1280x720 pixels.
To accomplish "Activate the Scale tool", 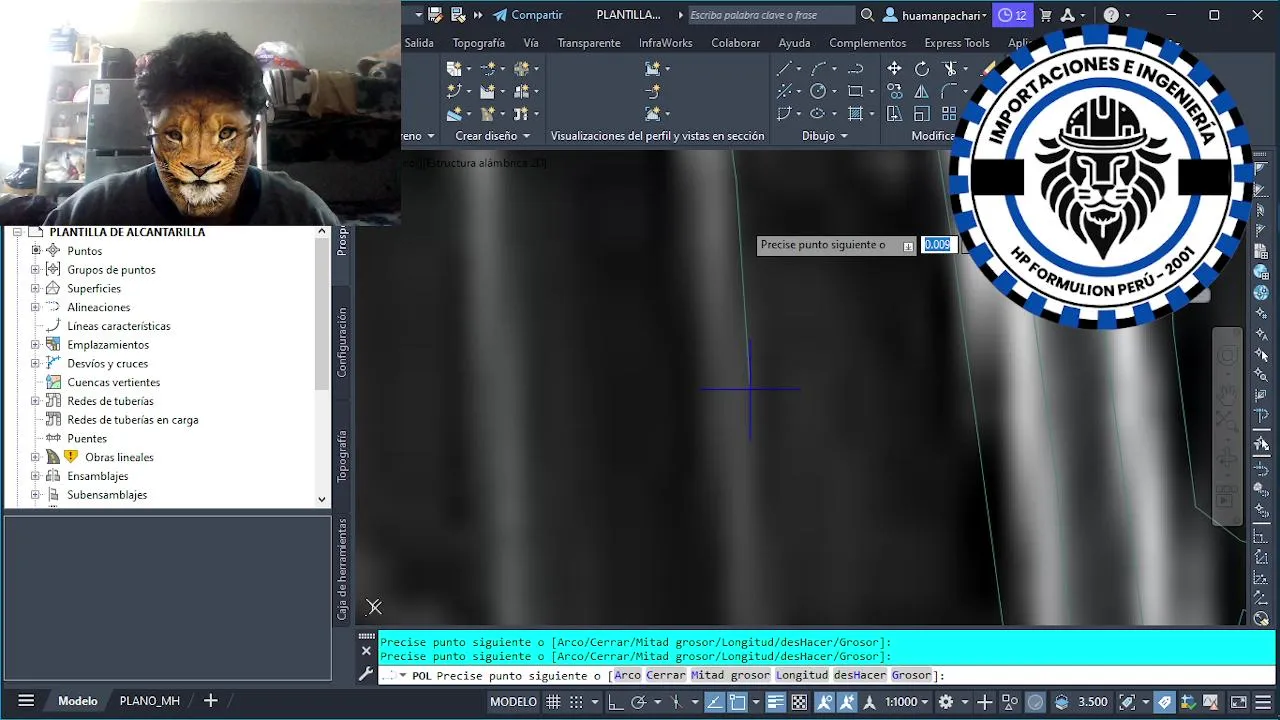I will tap(922, 114).
